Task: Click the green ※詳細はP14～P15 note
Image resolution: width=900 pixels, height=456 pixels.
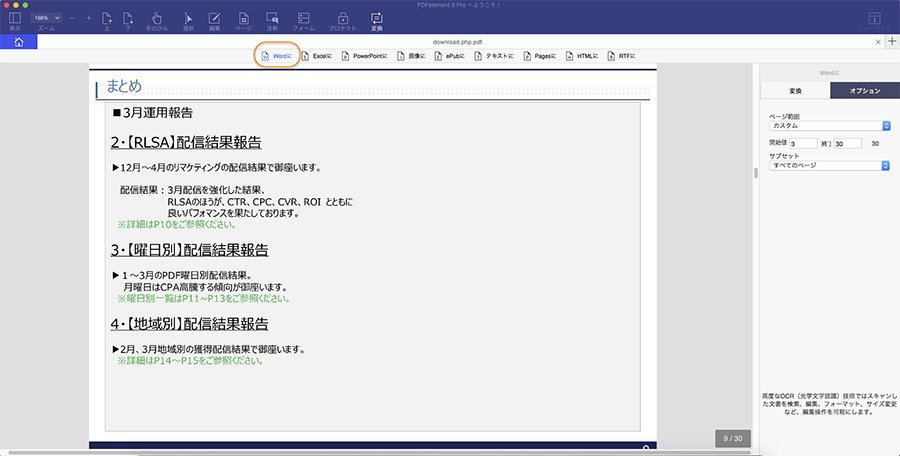Action: pos(191,361)
